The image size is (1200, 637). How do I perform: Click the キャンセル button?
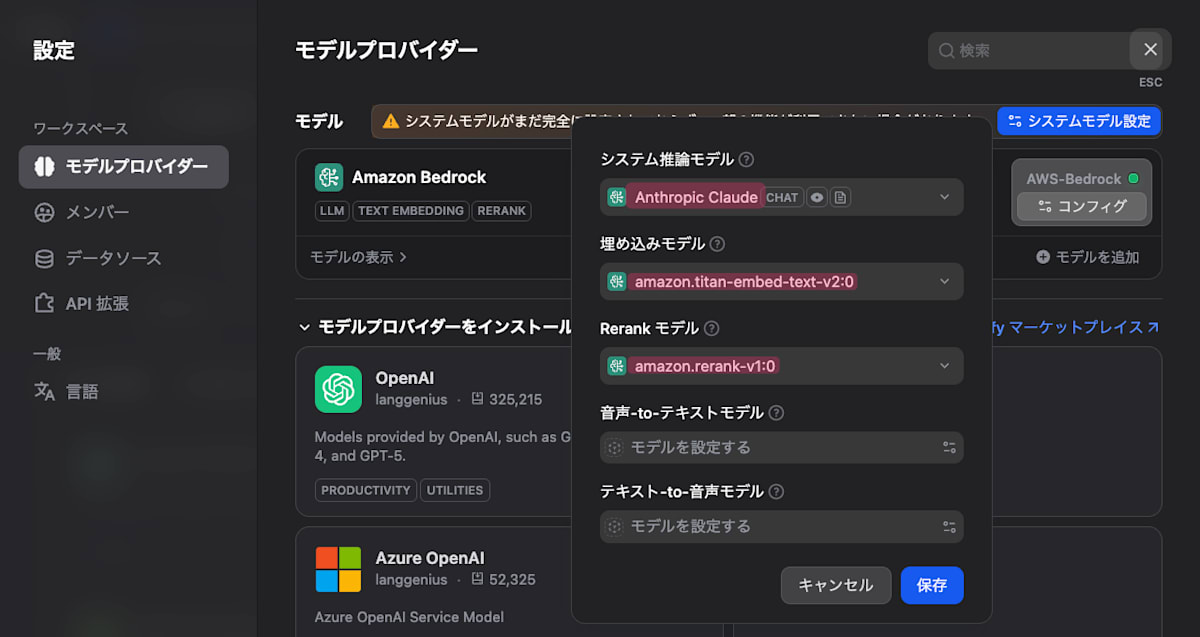tap(835, 585)
